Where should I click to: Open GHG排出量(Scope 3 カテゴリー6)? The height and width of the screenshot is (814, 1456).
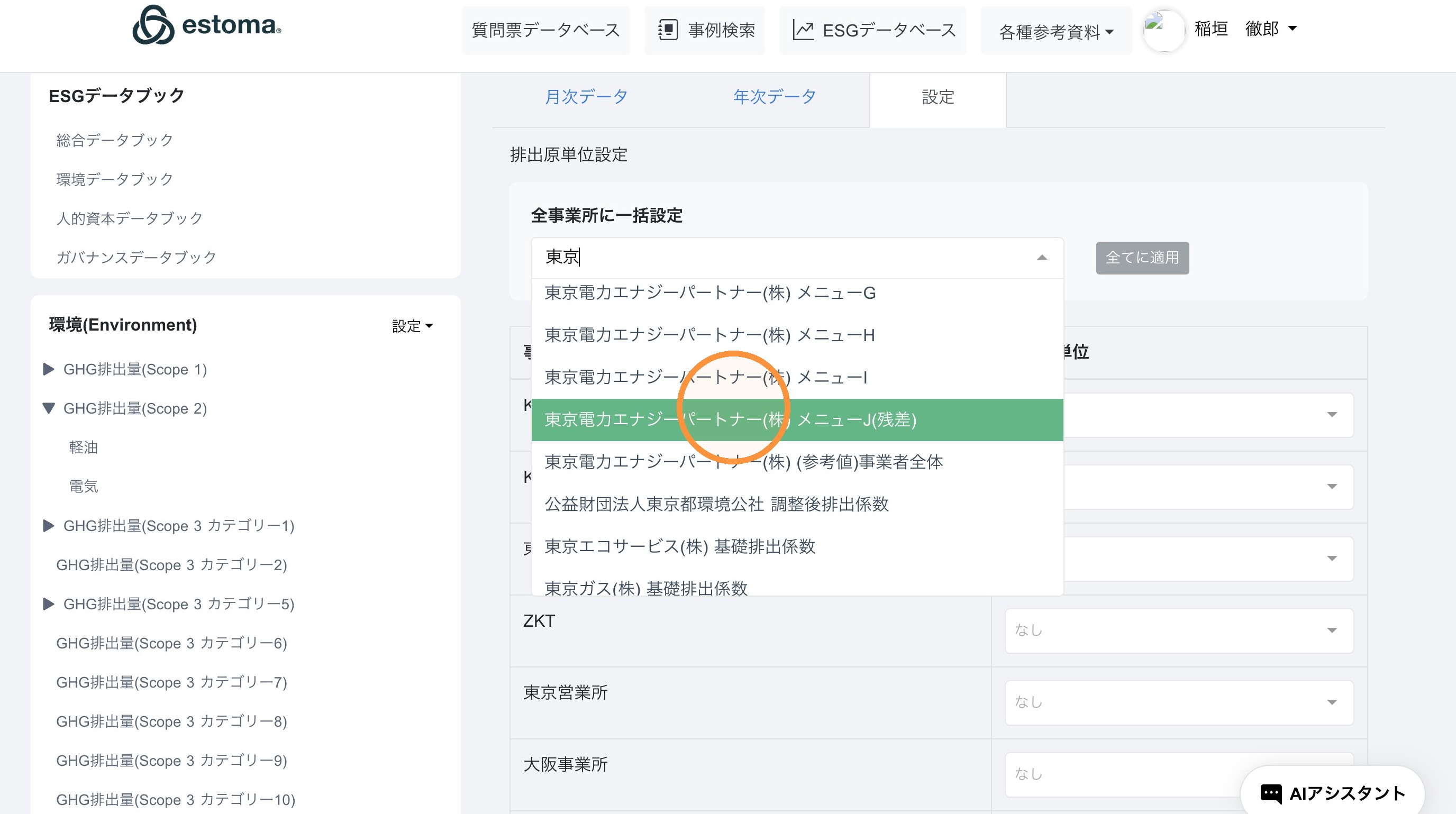click(x=172, y=643)
